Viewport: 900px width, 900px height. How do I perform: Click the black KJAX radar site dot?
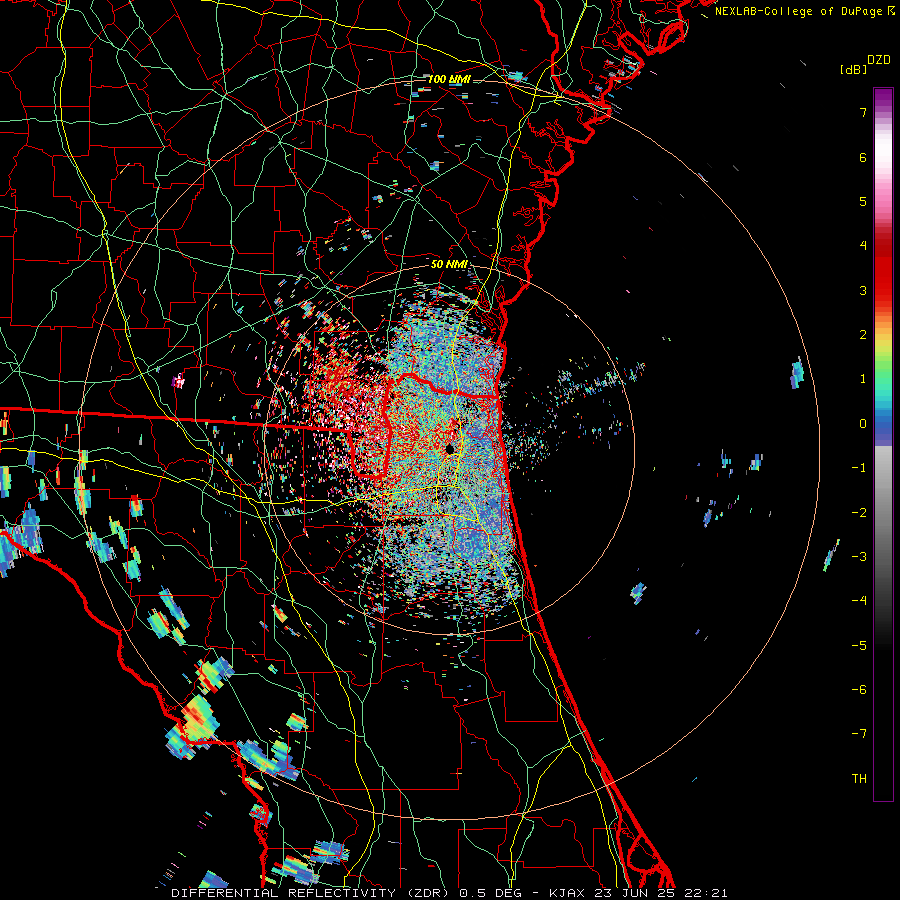451,449
